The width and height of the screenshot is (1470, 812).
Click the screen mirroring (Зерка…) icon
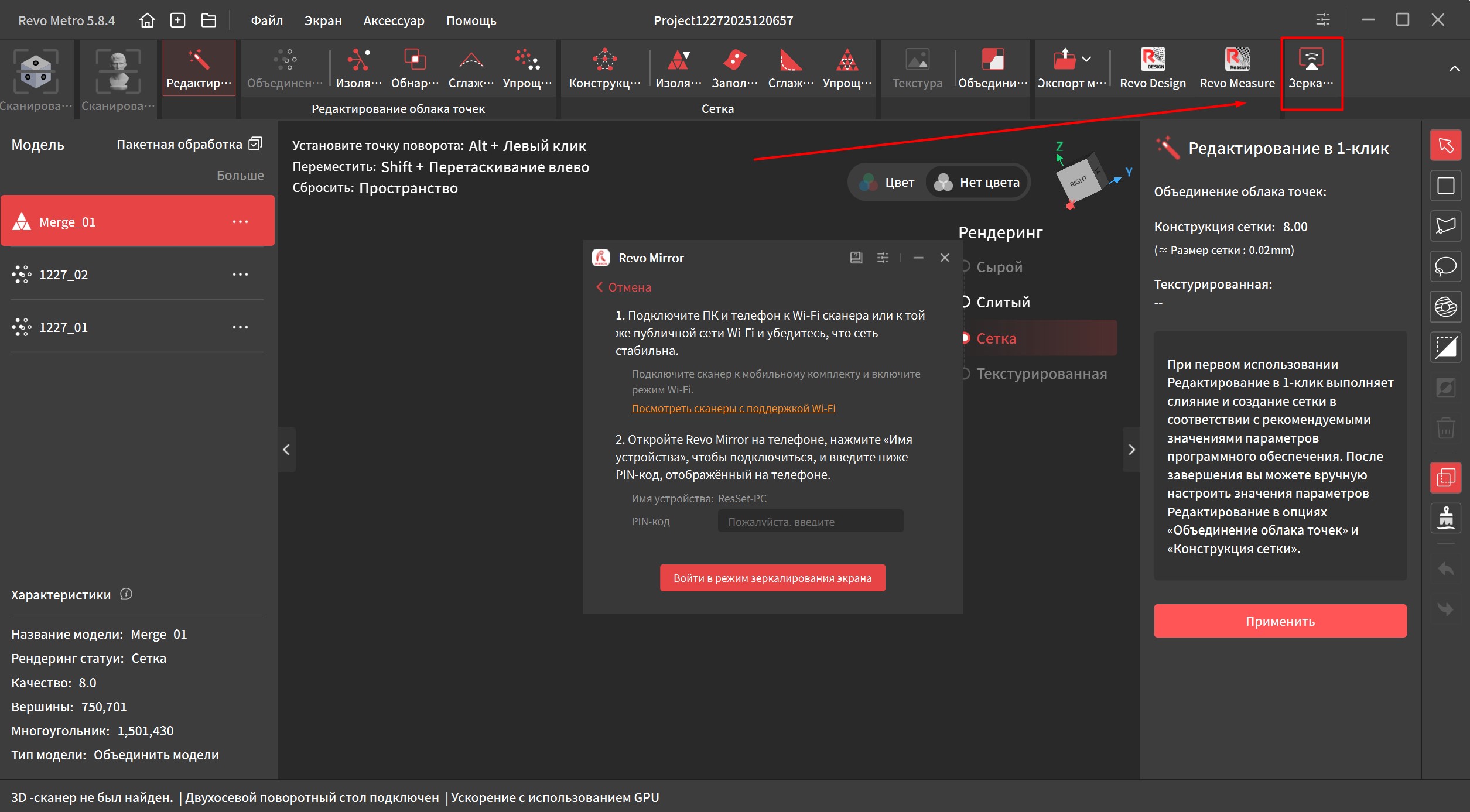pyautogui.click(x=1311, y=68)
